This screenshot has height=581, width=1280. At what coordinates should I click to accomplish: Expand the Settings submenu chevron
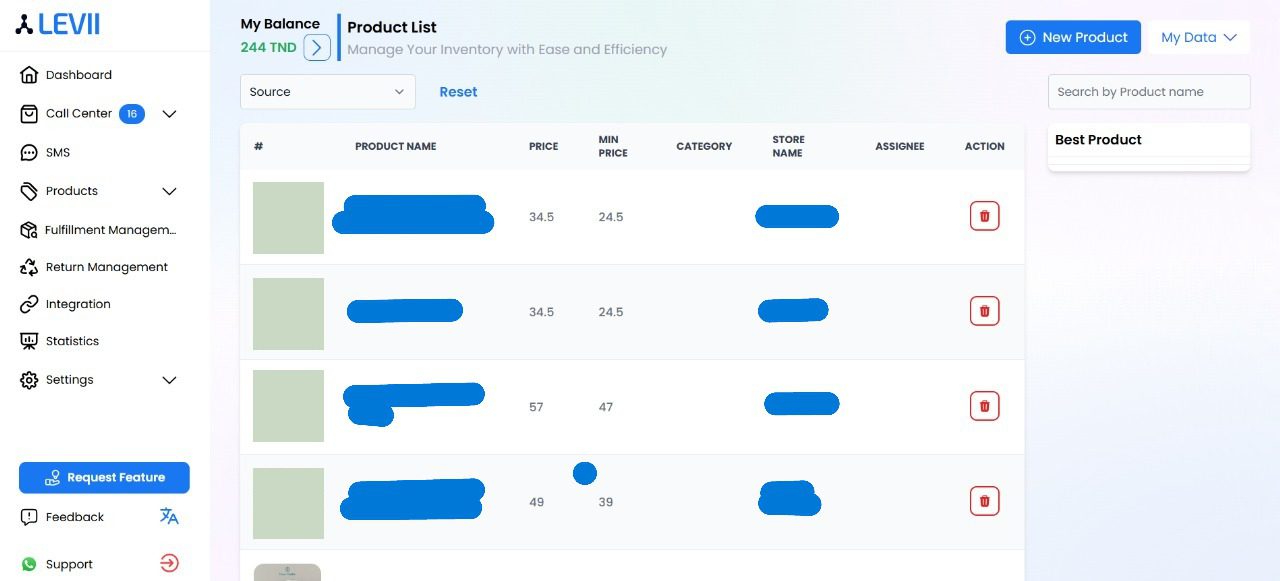tap(169, 380)
